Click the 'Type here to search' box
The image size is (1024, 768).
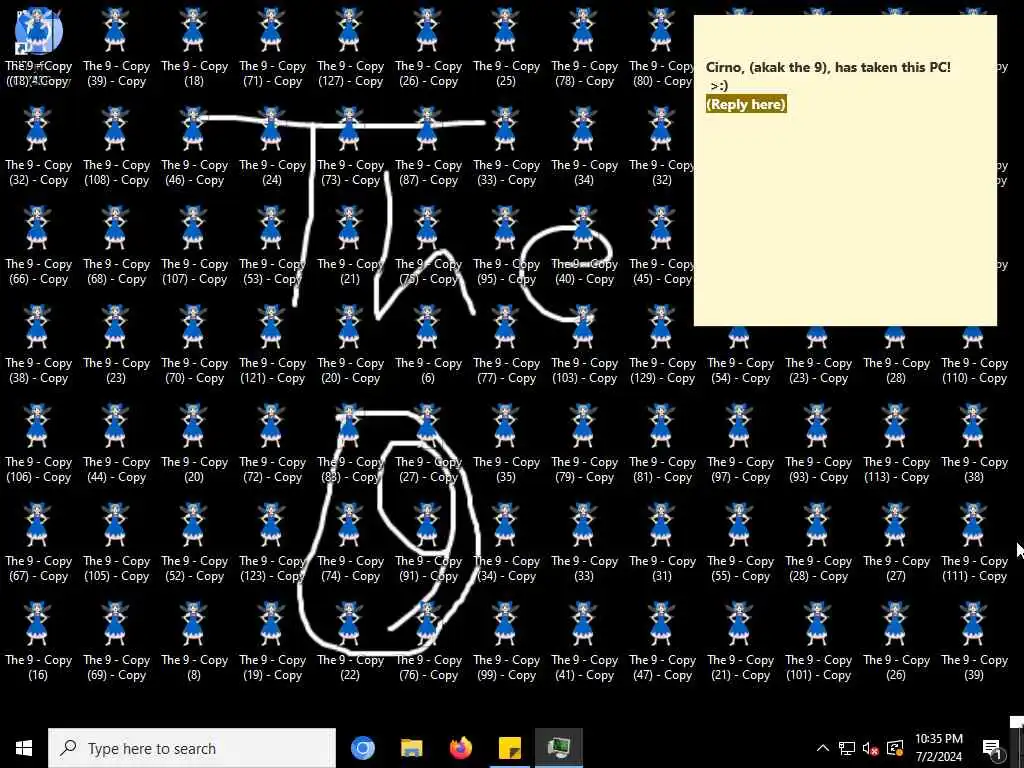pos(192,748)
